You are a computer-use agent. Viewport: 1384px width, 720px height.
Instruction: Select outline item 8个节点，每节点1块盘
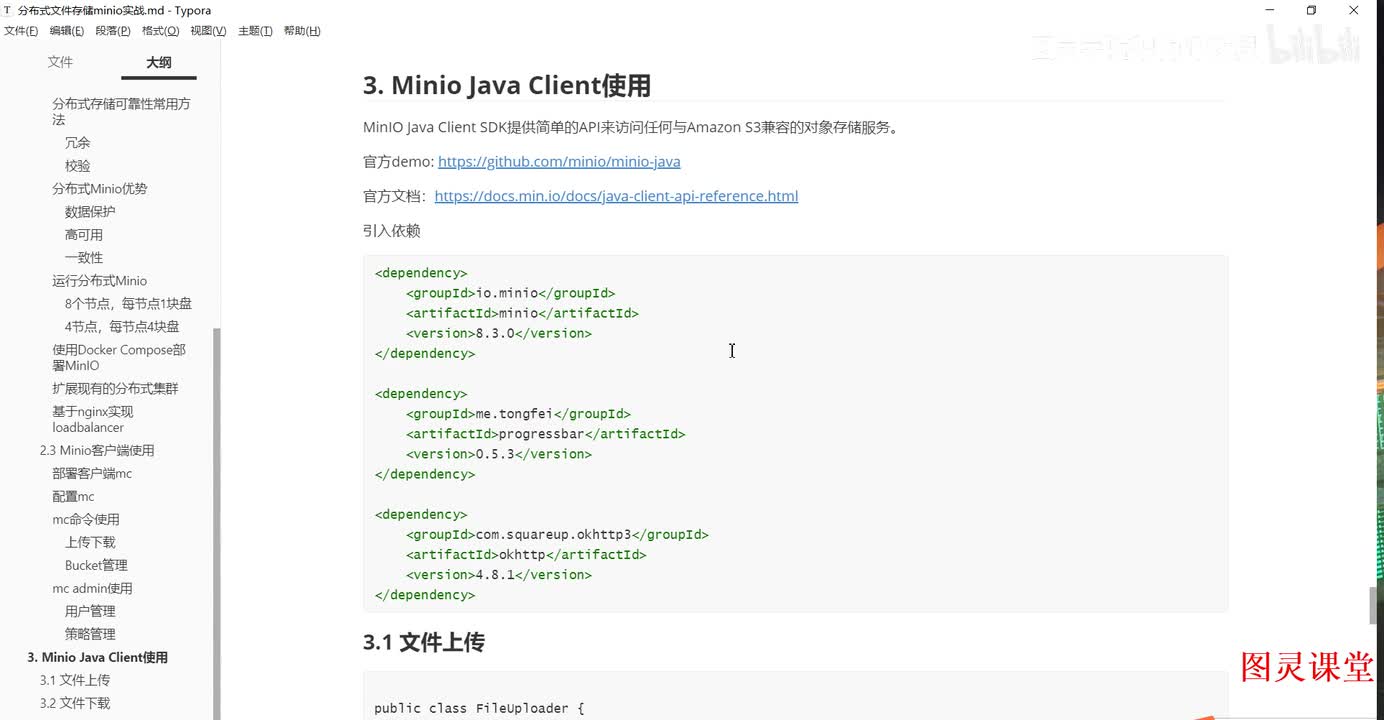128,304
